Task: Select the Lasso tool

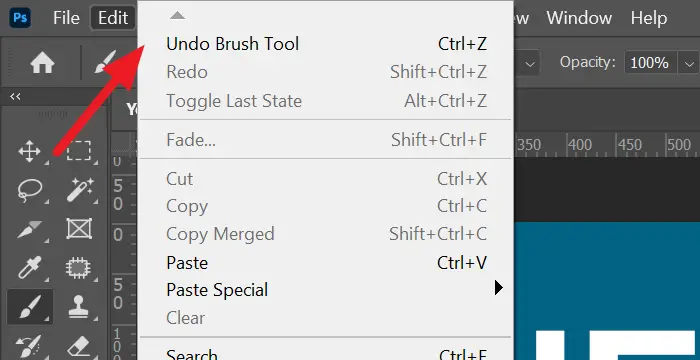Action: click(29, 189)
